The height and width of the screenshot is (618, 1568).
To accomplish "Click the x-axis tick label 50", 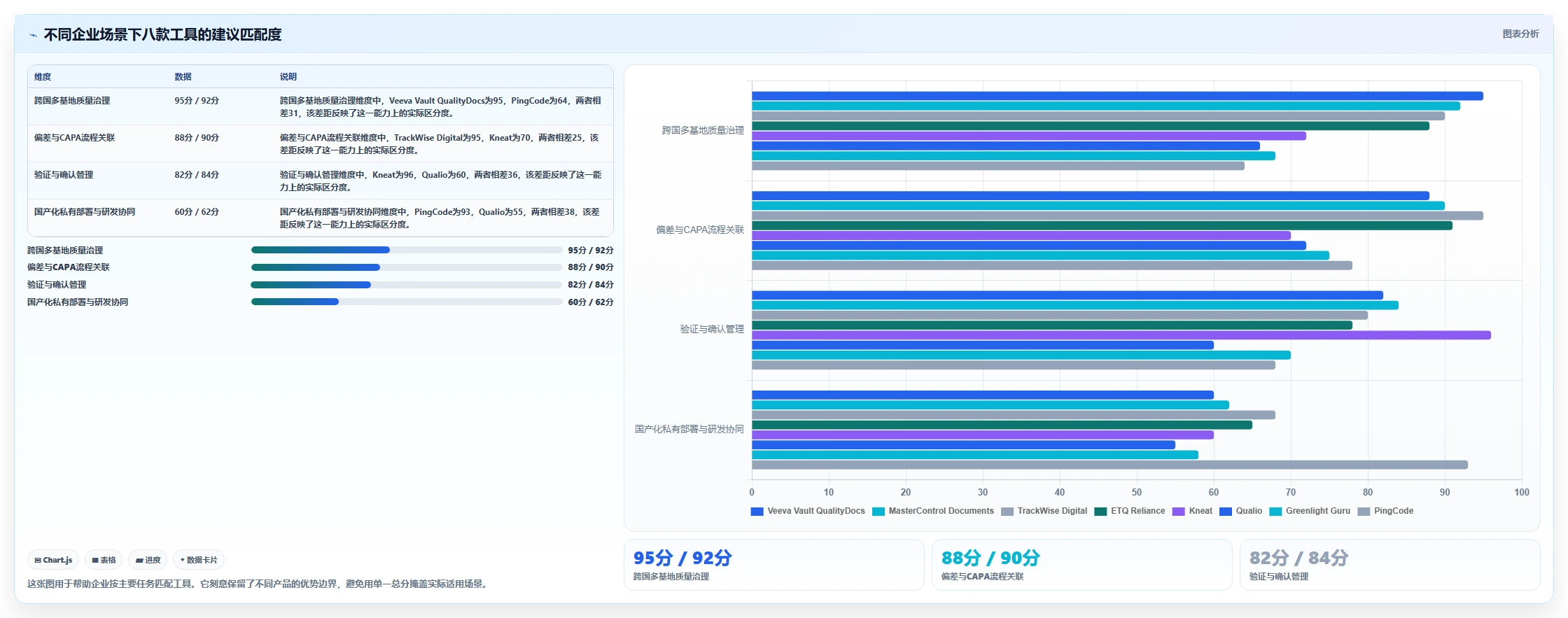I will coord(1137,492).
